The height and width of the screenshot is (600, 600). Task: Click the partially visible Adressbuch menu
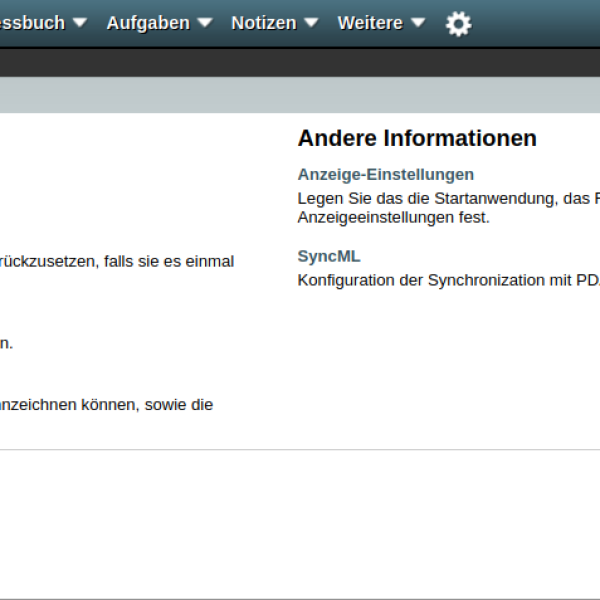(x=32, y=23)
